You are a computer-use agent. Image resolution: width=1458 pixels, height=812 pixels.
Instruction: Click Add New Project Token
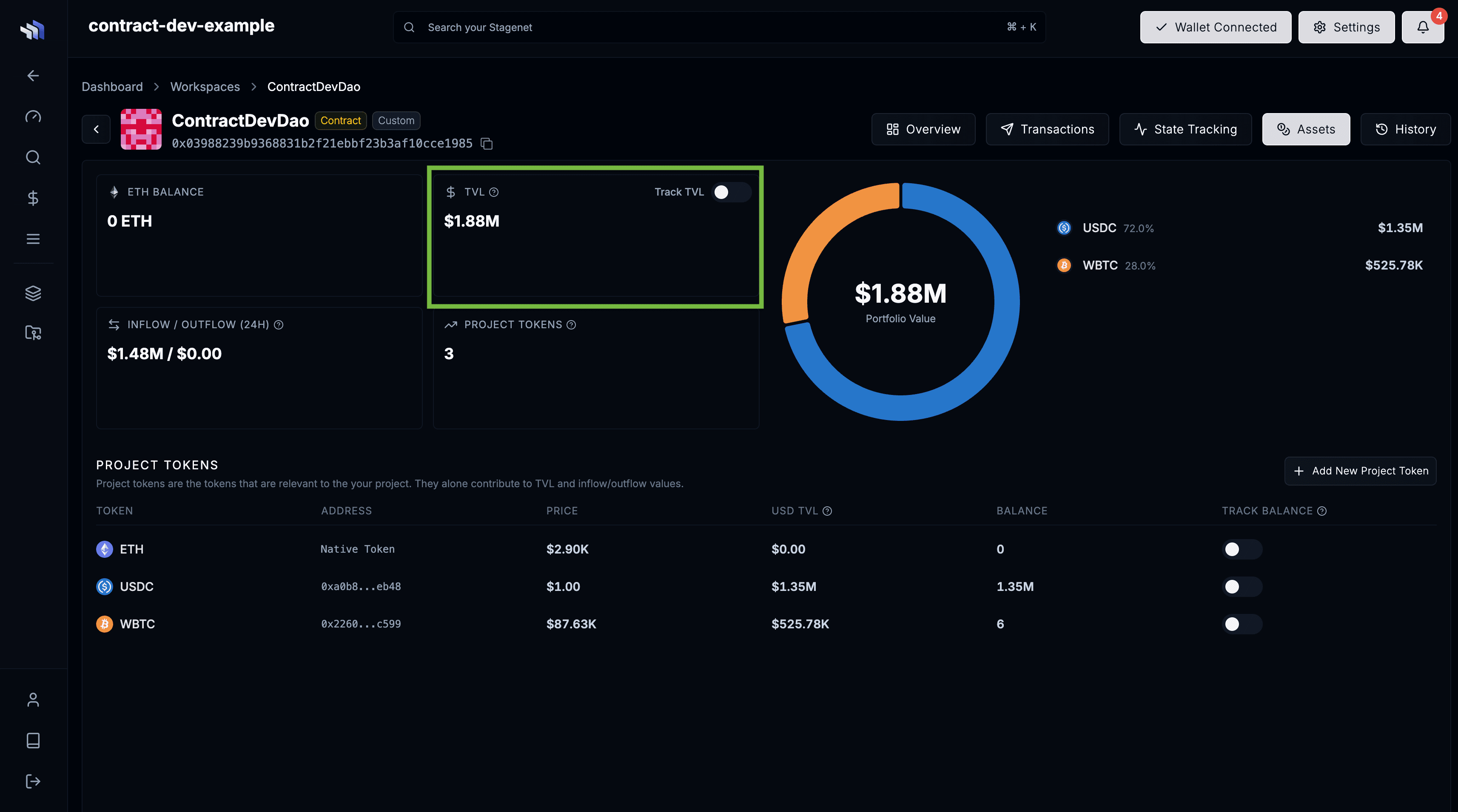(x=1360, y=470)
